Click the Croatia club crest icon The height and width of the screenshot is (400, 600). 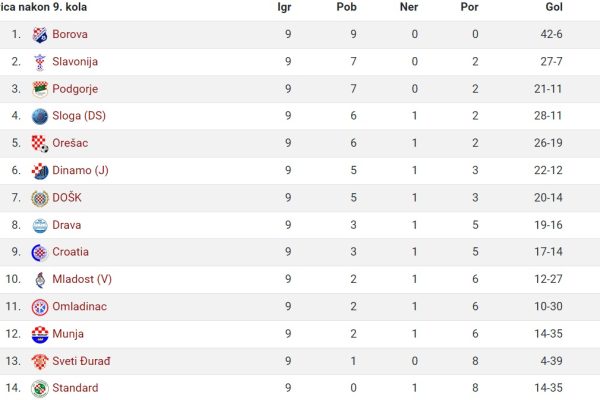40,253
